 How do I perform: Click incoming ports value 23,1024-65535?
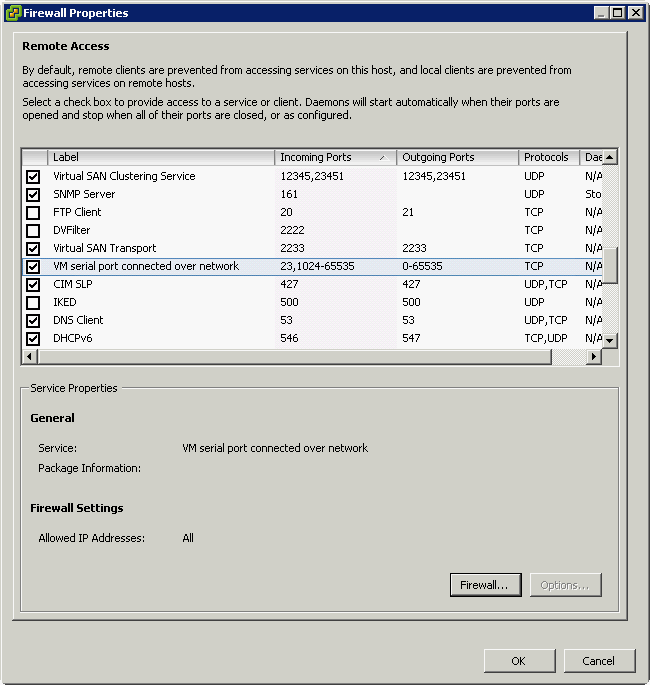(317, 266)
